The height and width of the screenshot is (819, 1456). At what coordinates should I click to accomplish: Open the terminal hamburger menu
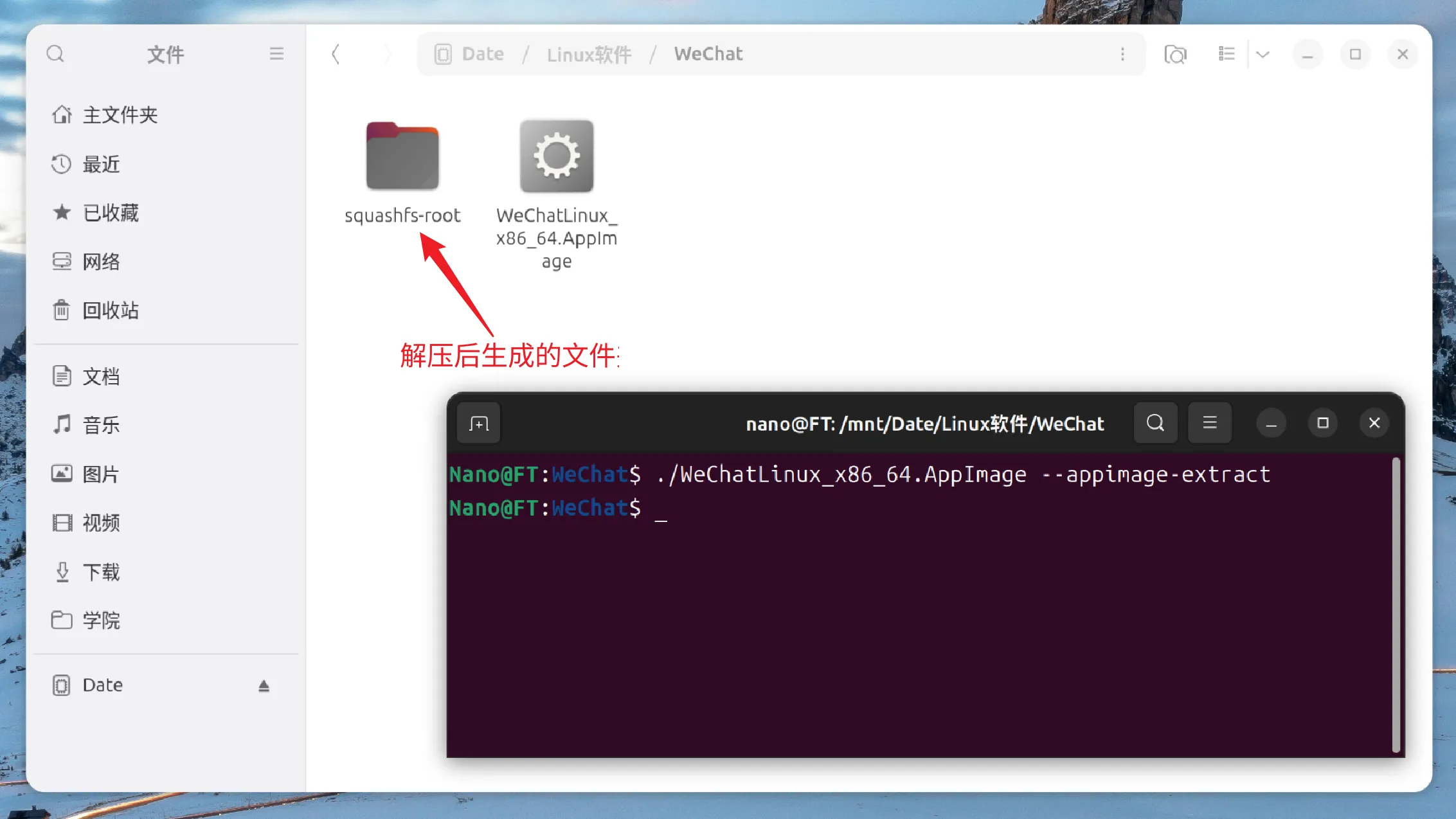[1210, 423]
